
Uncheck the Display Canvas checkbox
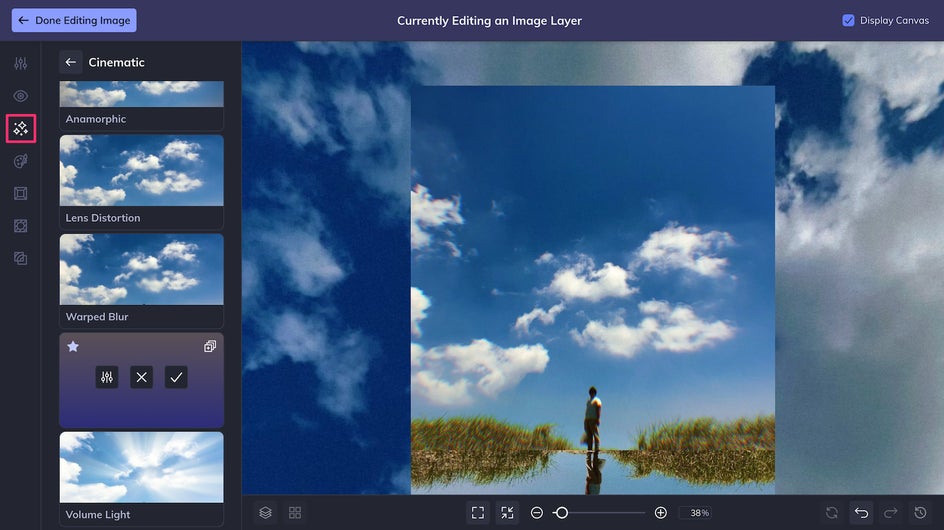coord(848,20)
